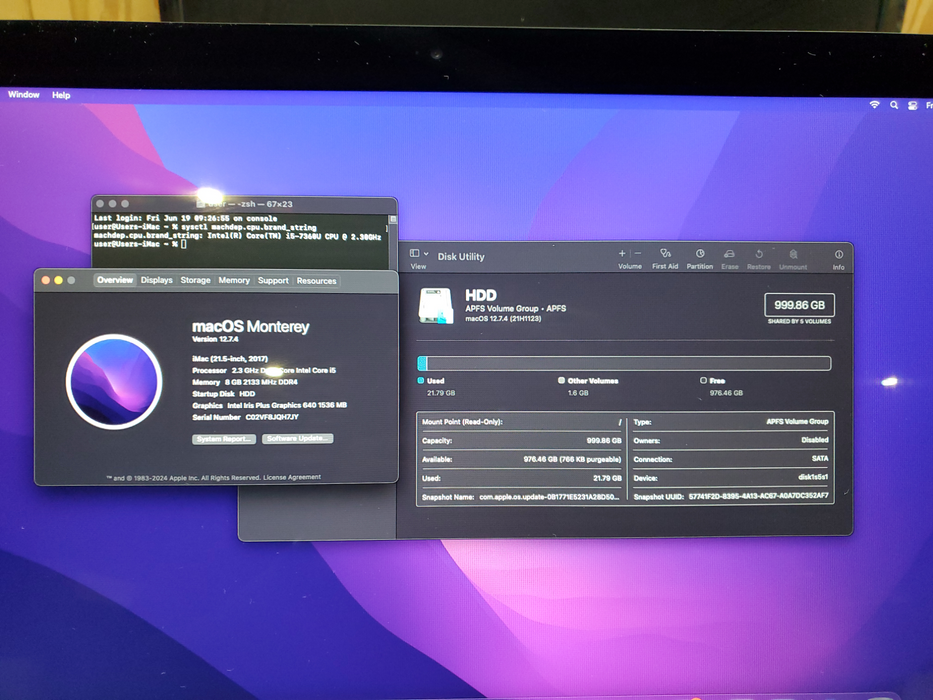Click 'Intel Iris Plus Graphics 640' text
Screen dimensions: 933x700
pos(271,405)
